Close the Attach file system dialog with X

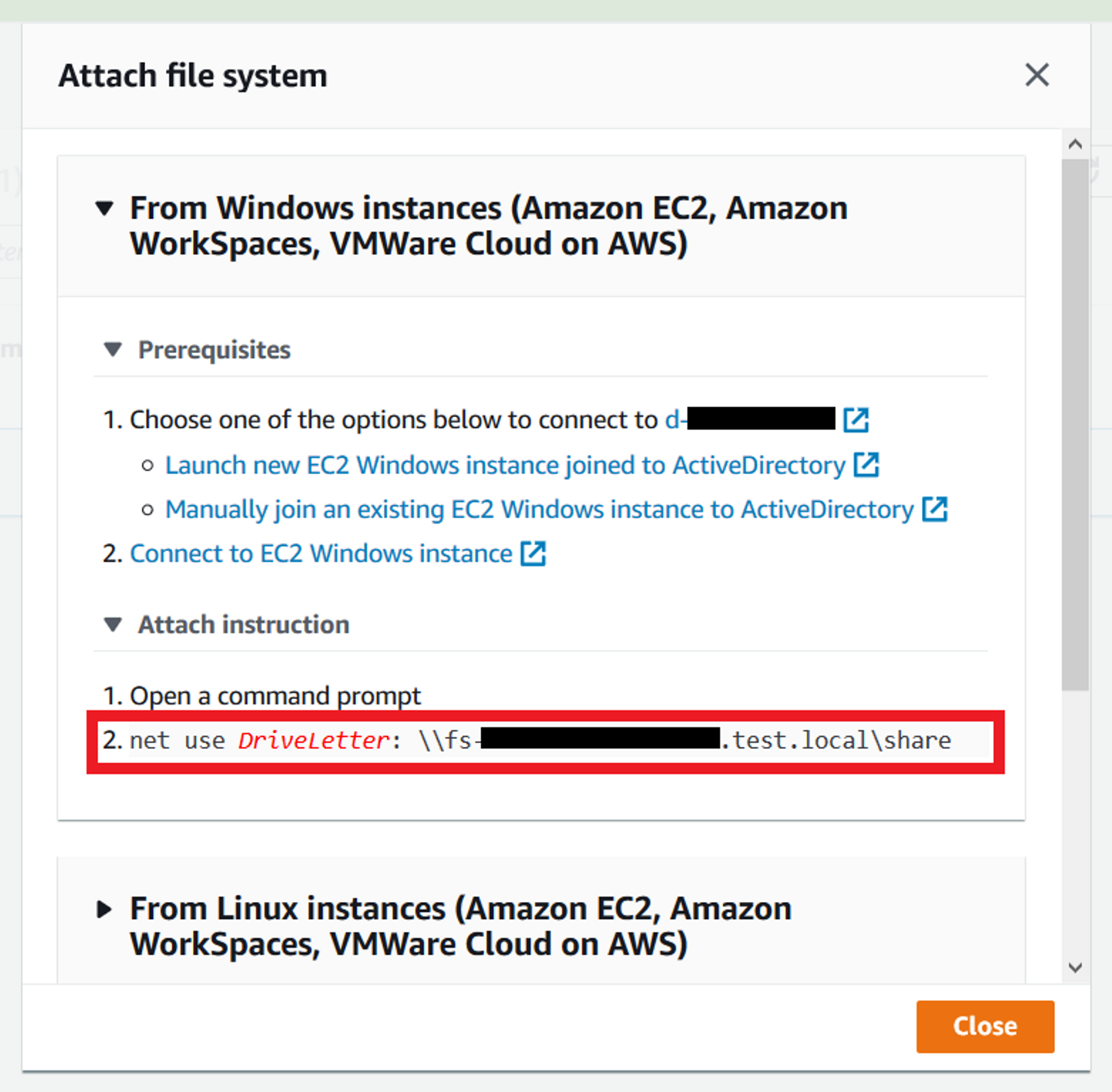[x=1036, y=75]
